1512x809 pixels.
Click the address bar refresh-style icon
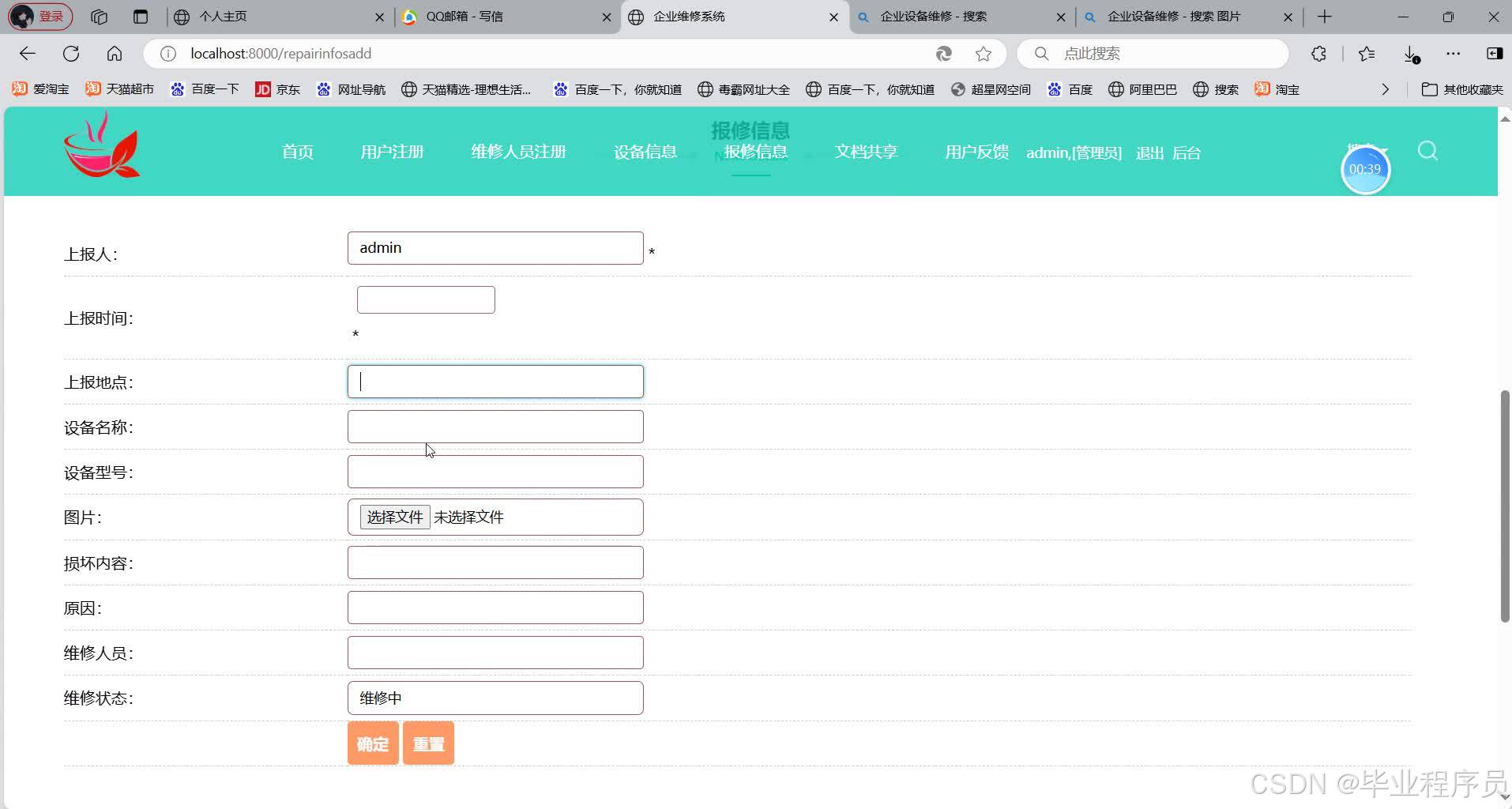click(x=943, y=54)
